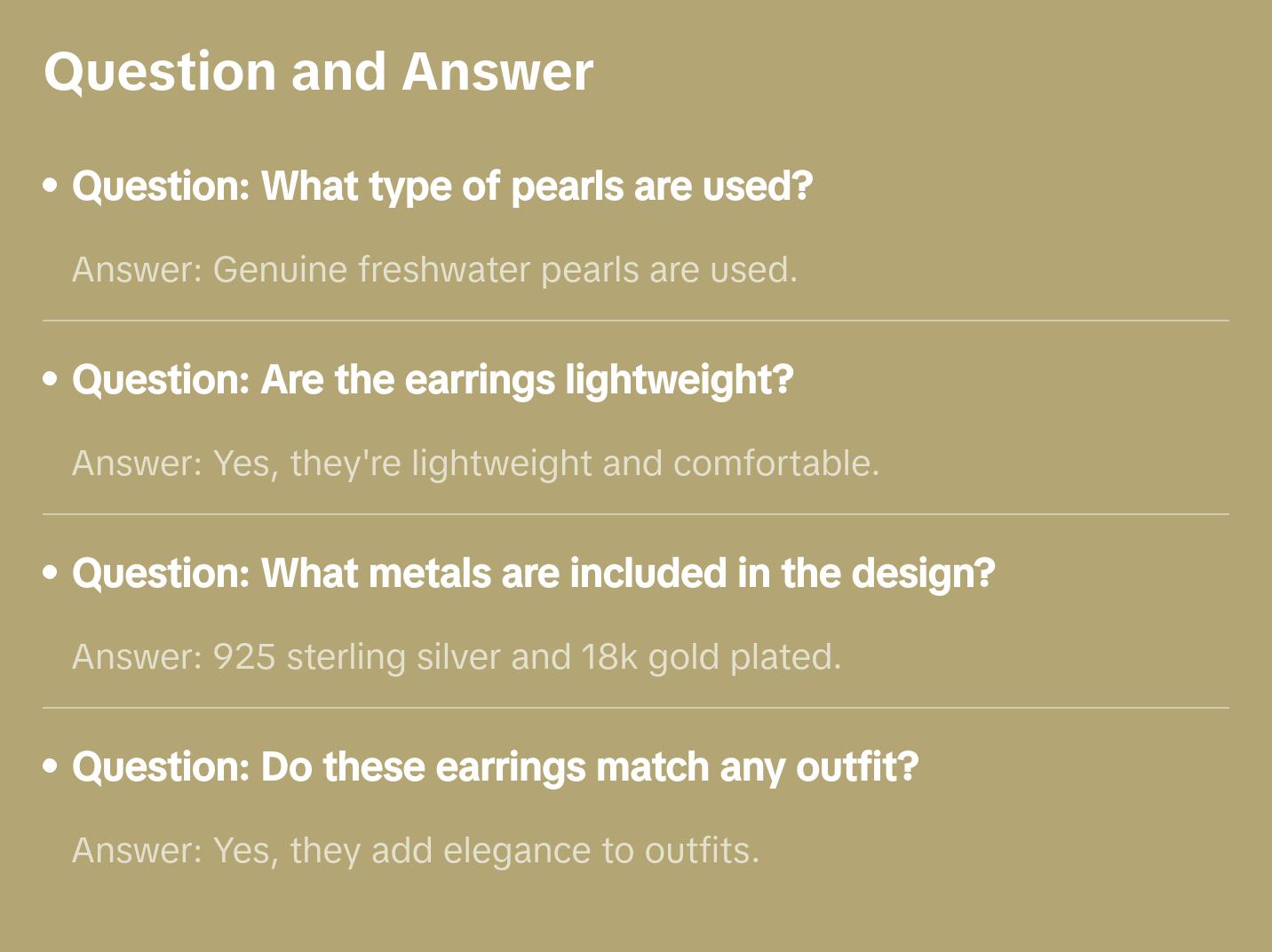This screenshot has height=952, width=1272.
Task: Click the "18k gold plated" text
Action: 711,657
